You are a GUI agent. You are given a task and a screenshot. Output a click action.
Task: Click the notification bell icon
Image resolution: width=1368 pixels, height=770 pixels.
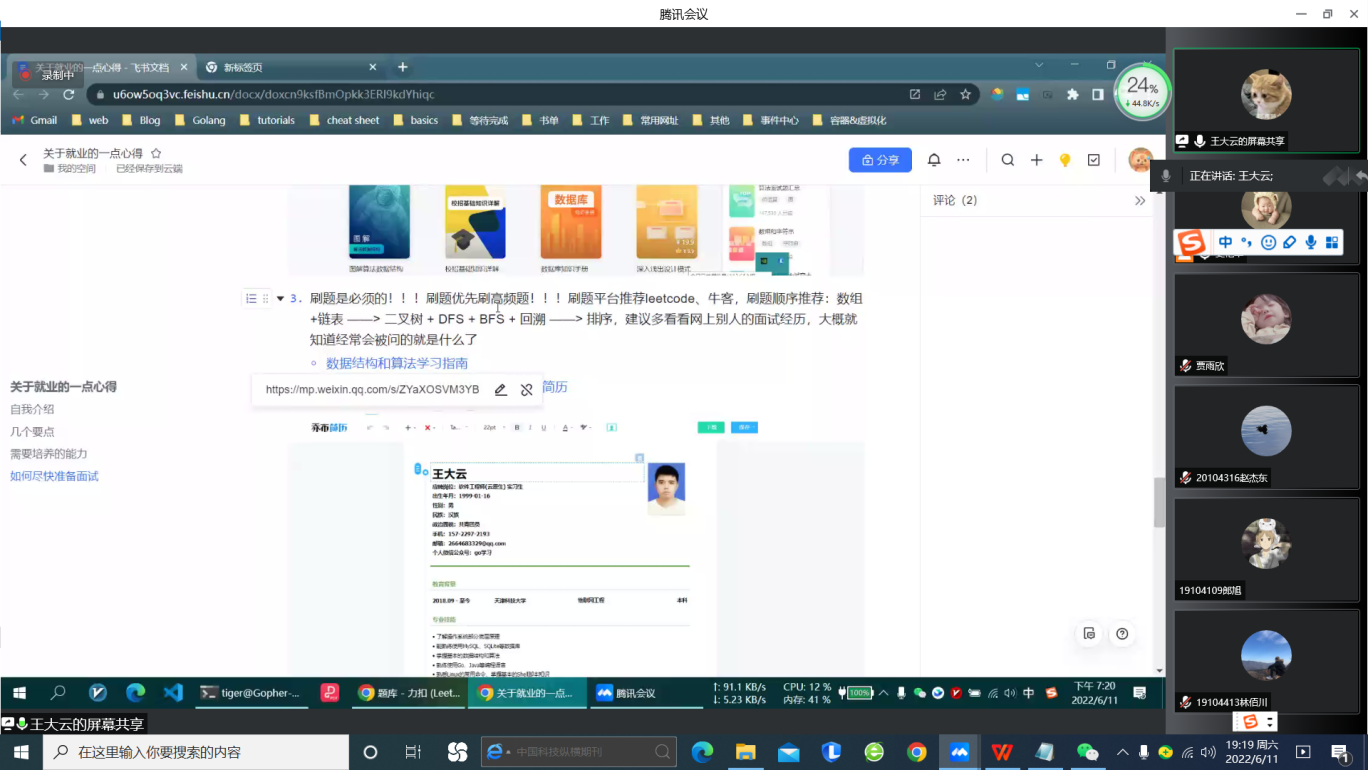click(934, 160)
